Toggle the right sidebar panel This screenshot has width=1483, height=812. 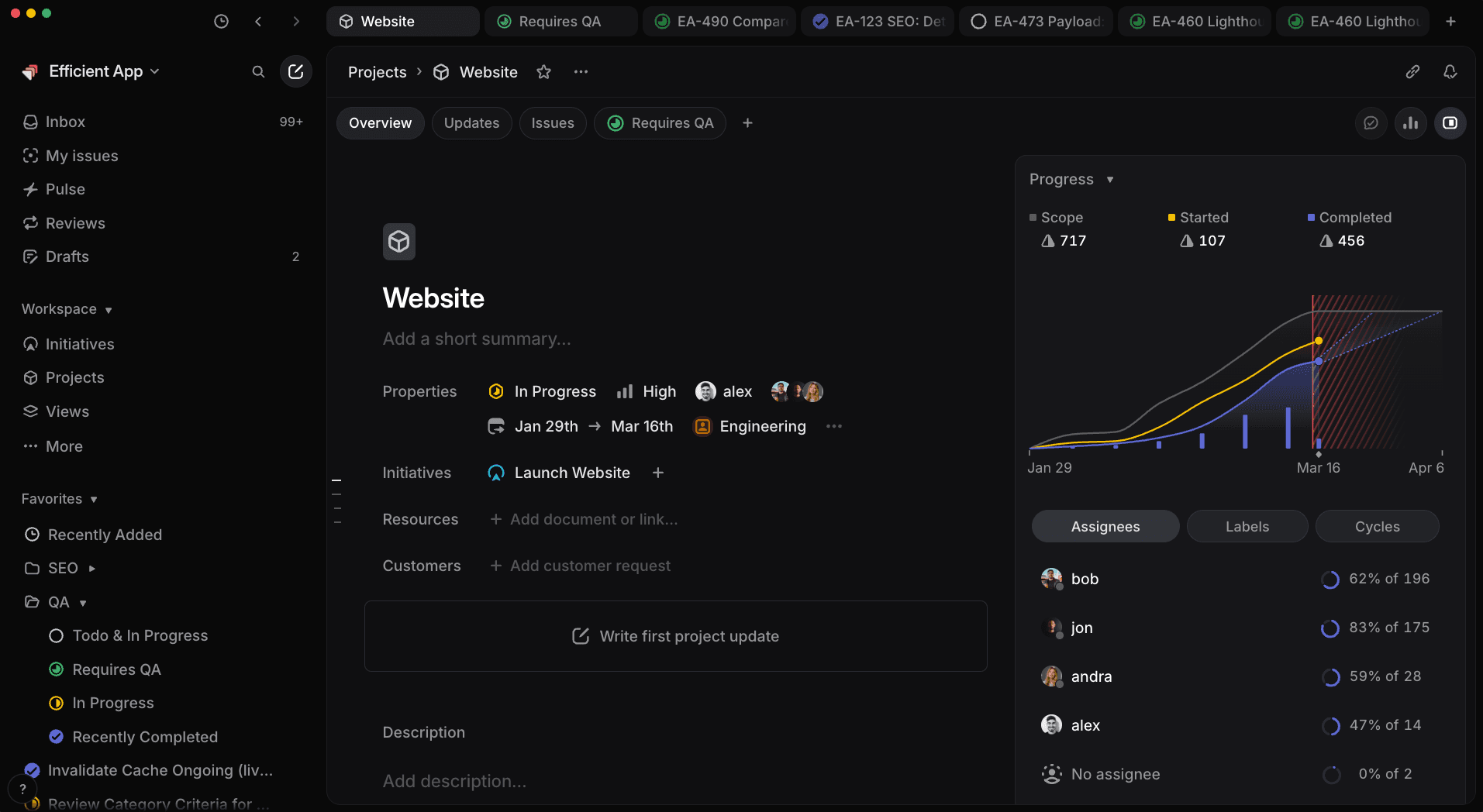click(x=1450, y=122)
